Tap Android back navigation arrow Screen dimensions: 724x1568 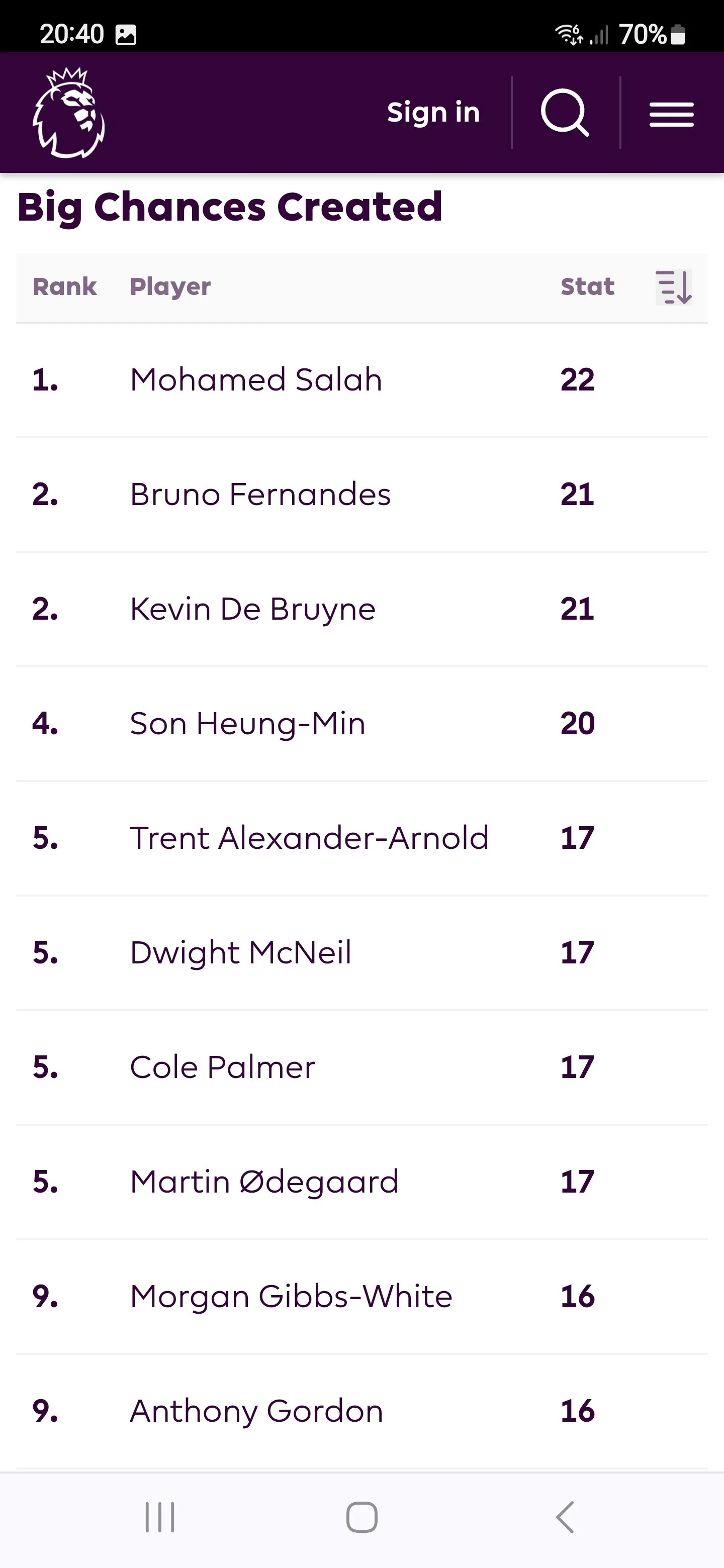pos(565,1517)
